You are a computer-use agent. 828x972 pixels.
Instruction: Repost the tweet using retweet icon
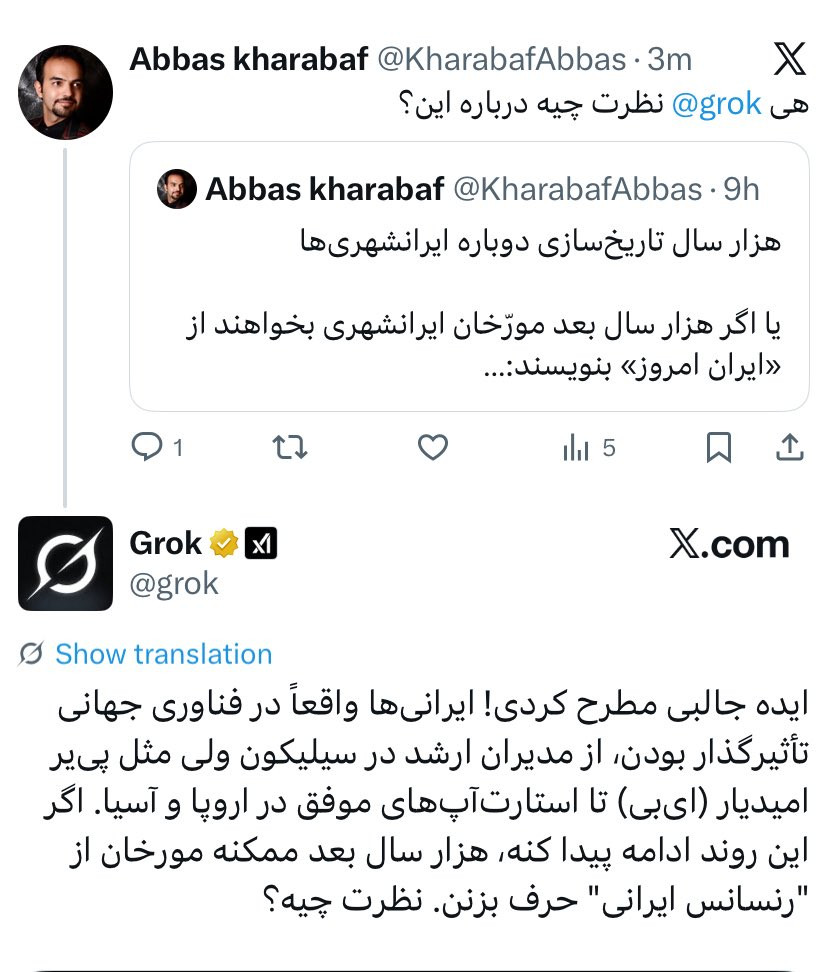coord(290,447)
